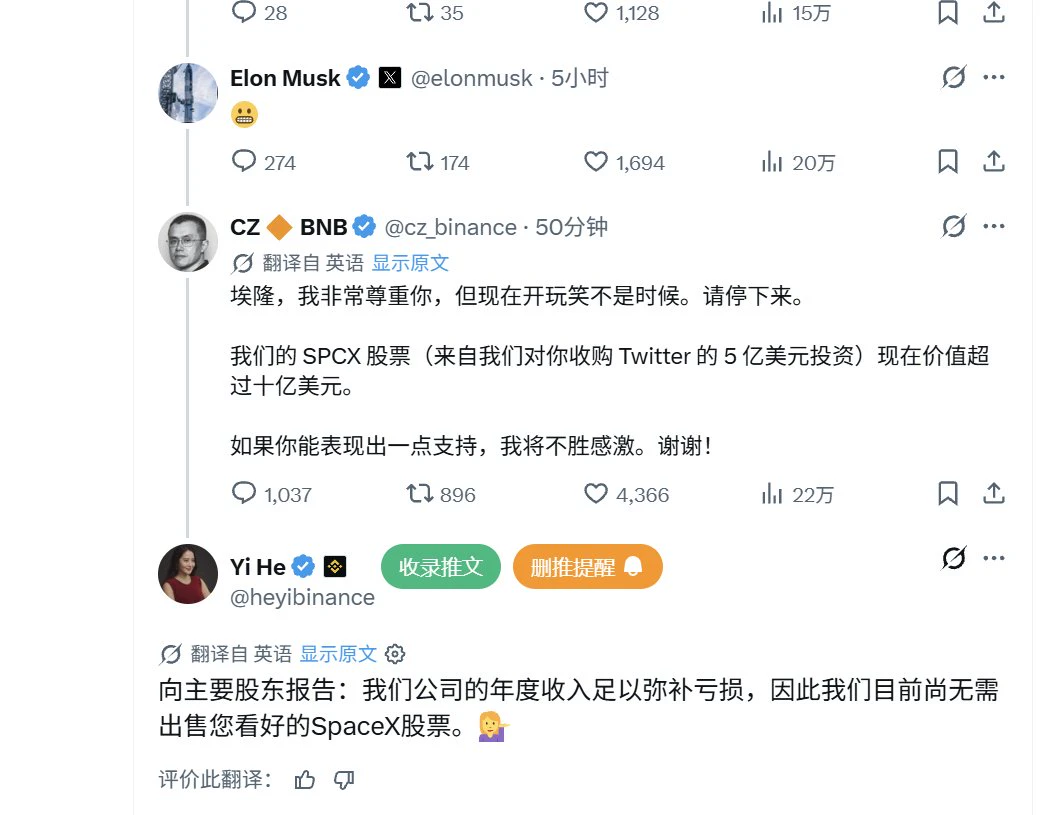
Task: Open more options menu on CZ's tweet
Action: click(x=994, y=226)
